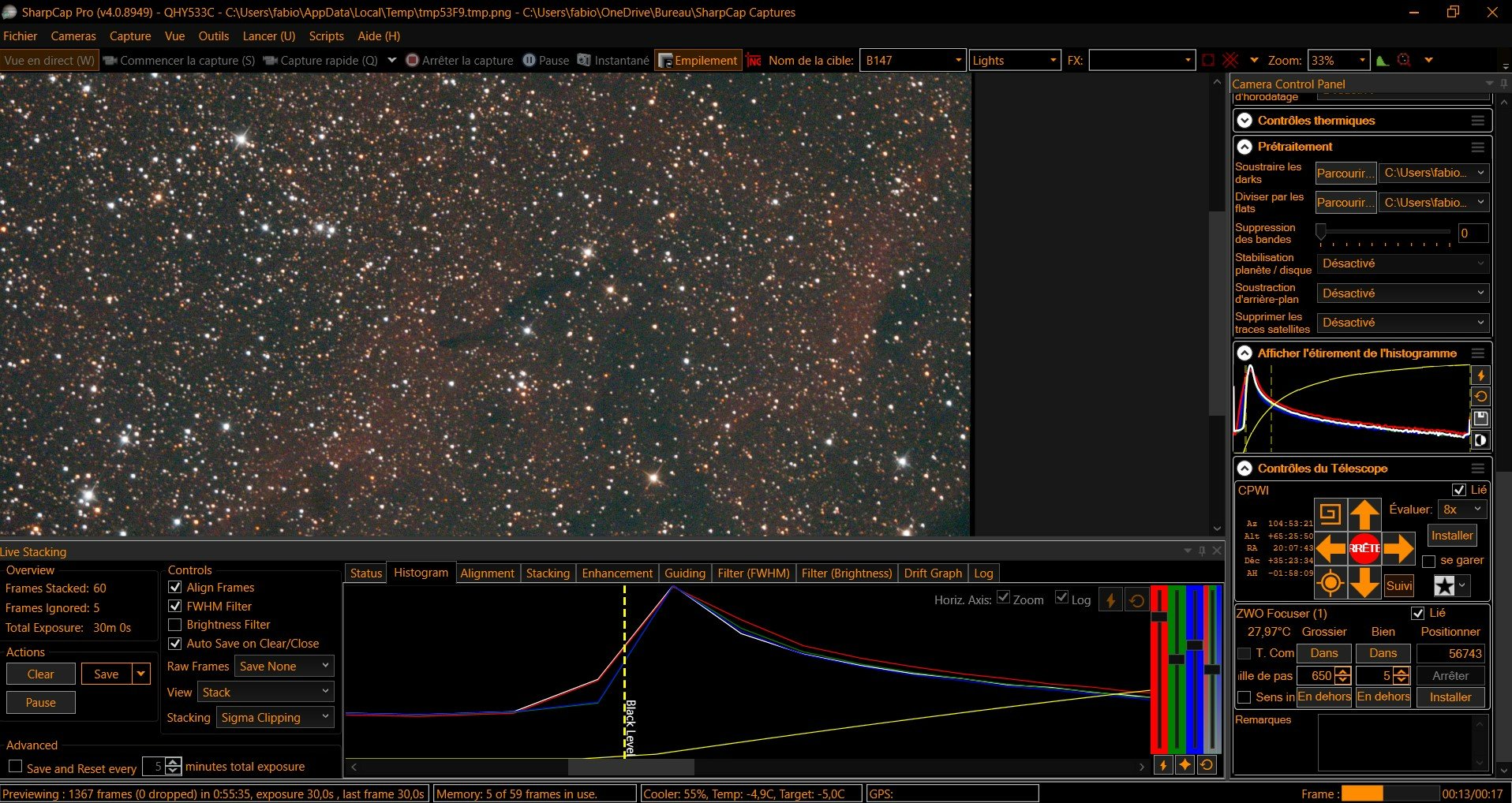
Task: Click lightning icon next to Horiz. Axis Log
Action: (1110, 600)
